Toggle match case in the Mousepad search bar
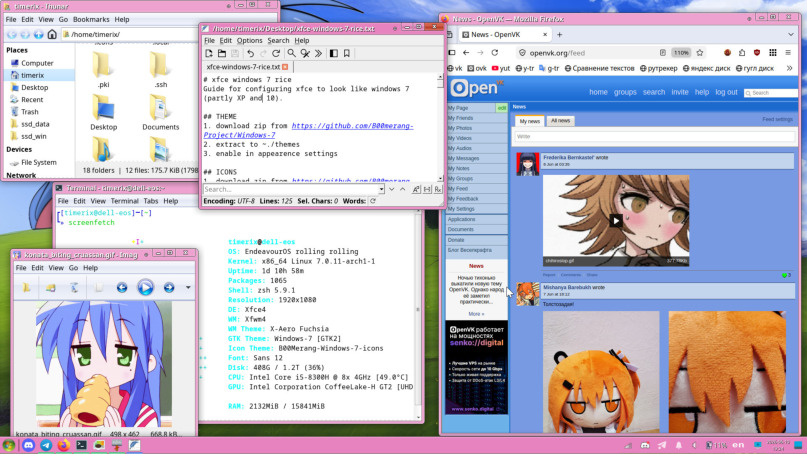807x454 pixels. pos(416,189)
